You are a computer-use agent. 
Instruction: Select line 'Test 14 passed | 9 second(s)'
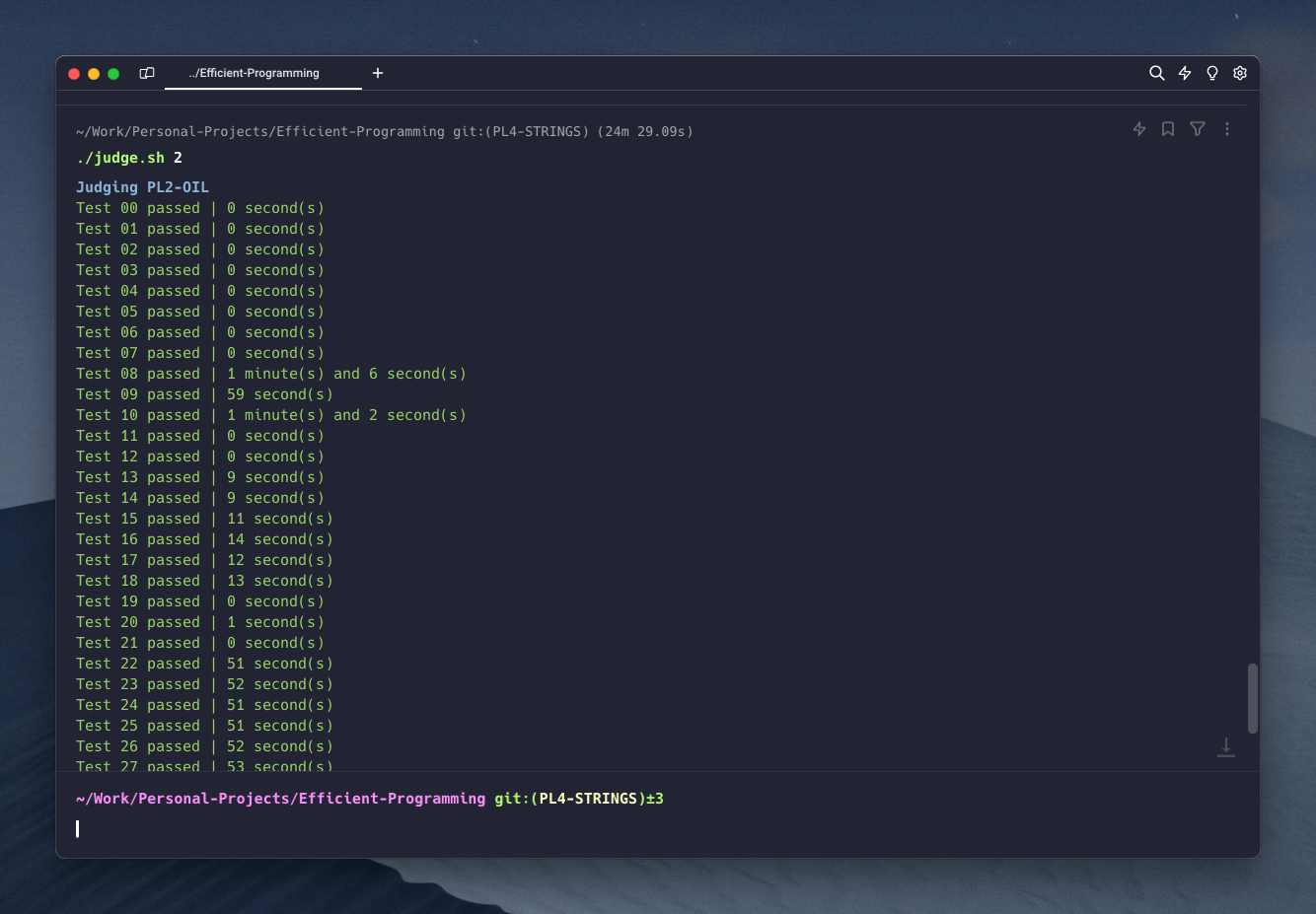200,498
